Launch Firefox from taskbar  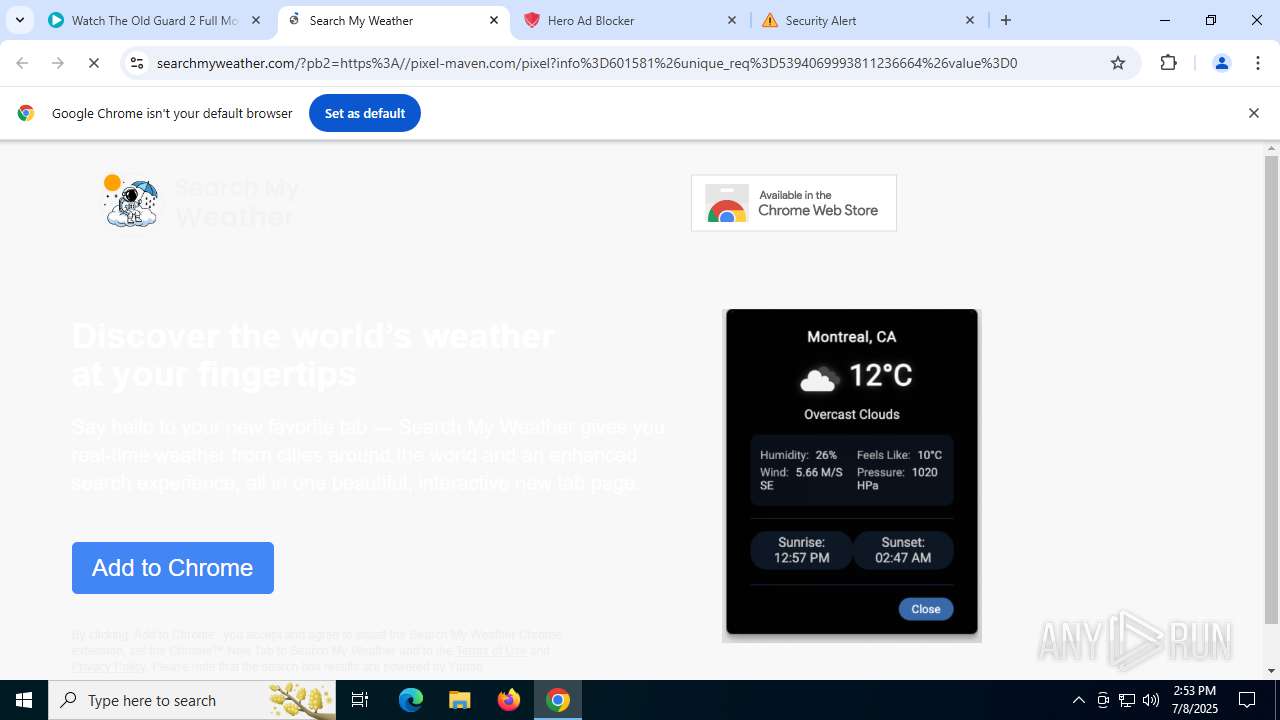click(509, 700)
